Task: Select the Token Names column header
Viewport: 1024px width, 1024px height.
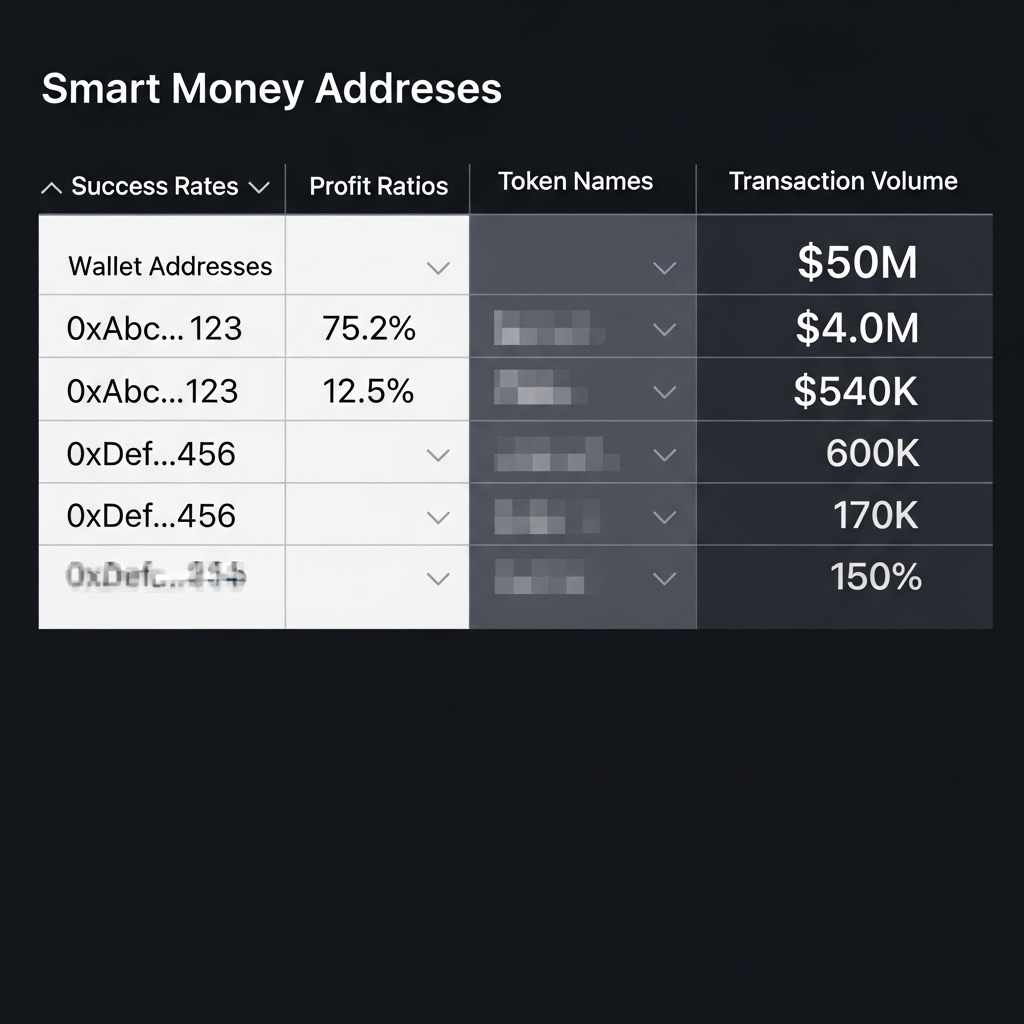Action: pyautogui.click(x=575, y=182)
